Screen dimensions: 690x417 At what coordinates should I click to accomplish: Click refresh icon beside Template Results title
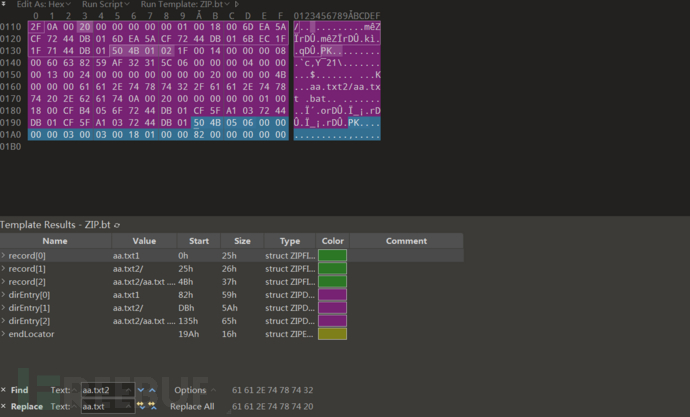[x=117, y=225]
